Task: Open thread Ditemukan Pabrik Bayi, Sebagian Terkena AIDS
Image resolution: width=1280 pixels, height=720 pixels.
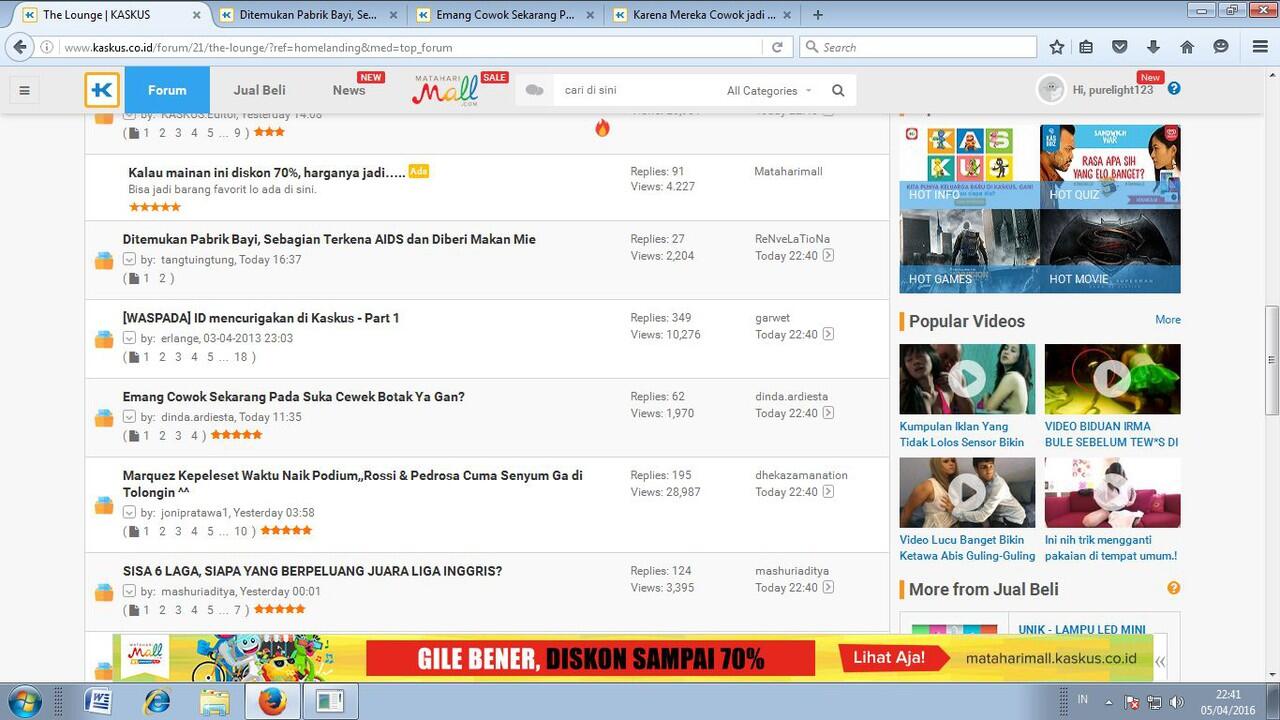Action: 329,239
